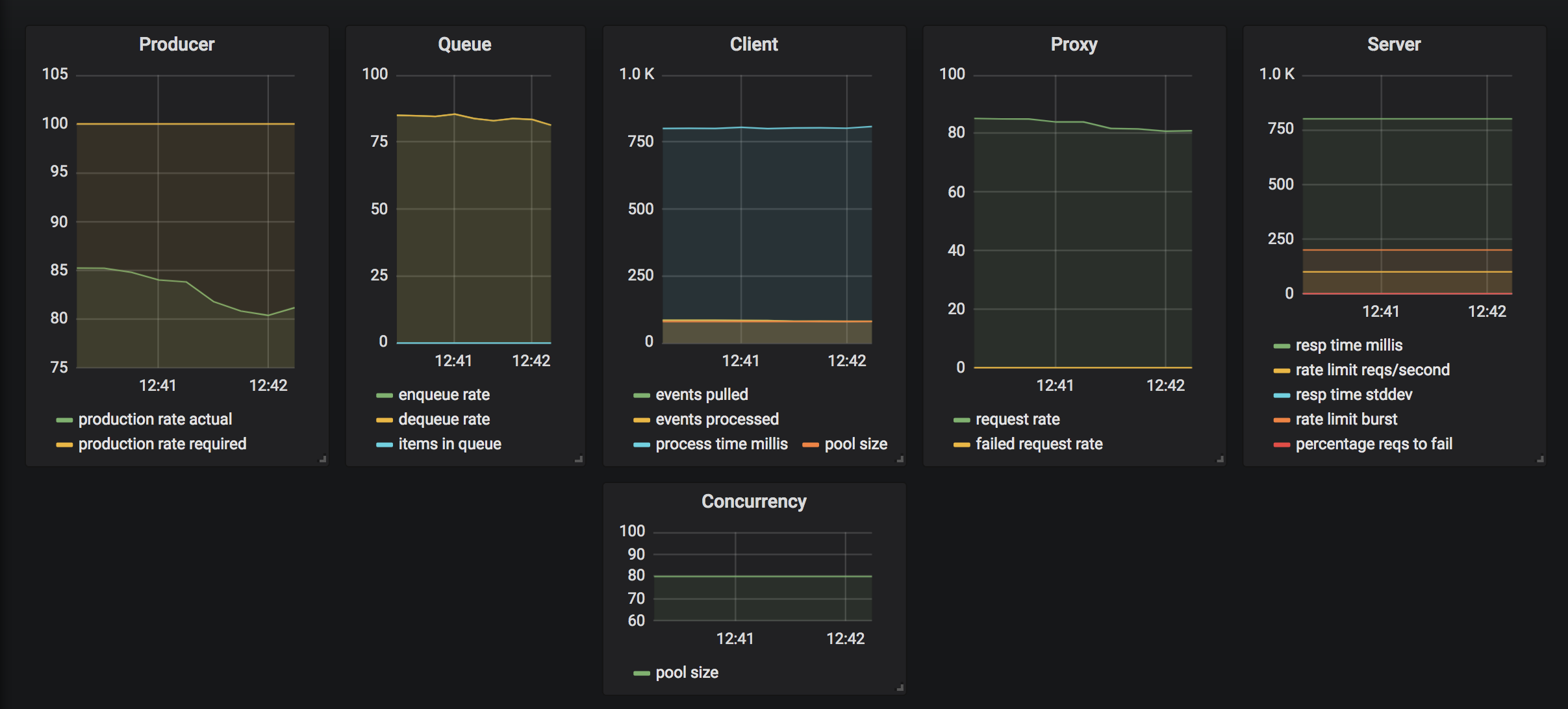
Task: Open color picker for 'request rate' swatch
Action: pos(961,420)
